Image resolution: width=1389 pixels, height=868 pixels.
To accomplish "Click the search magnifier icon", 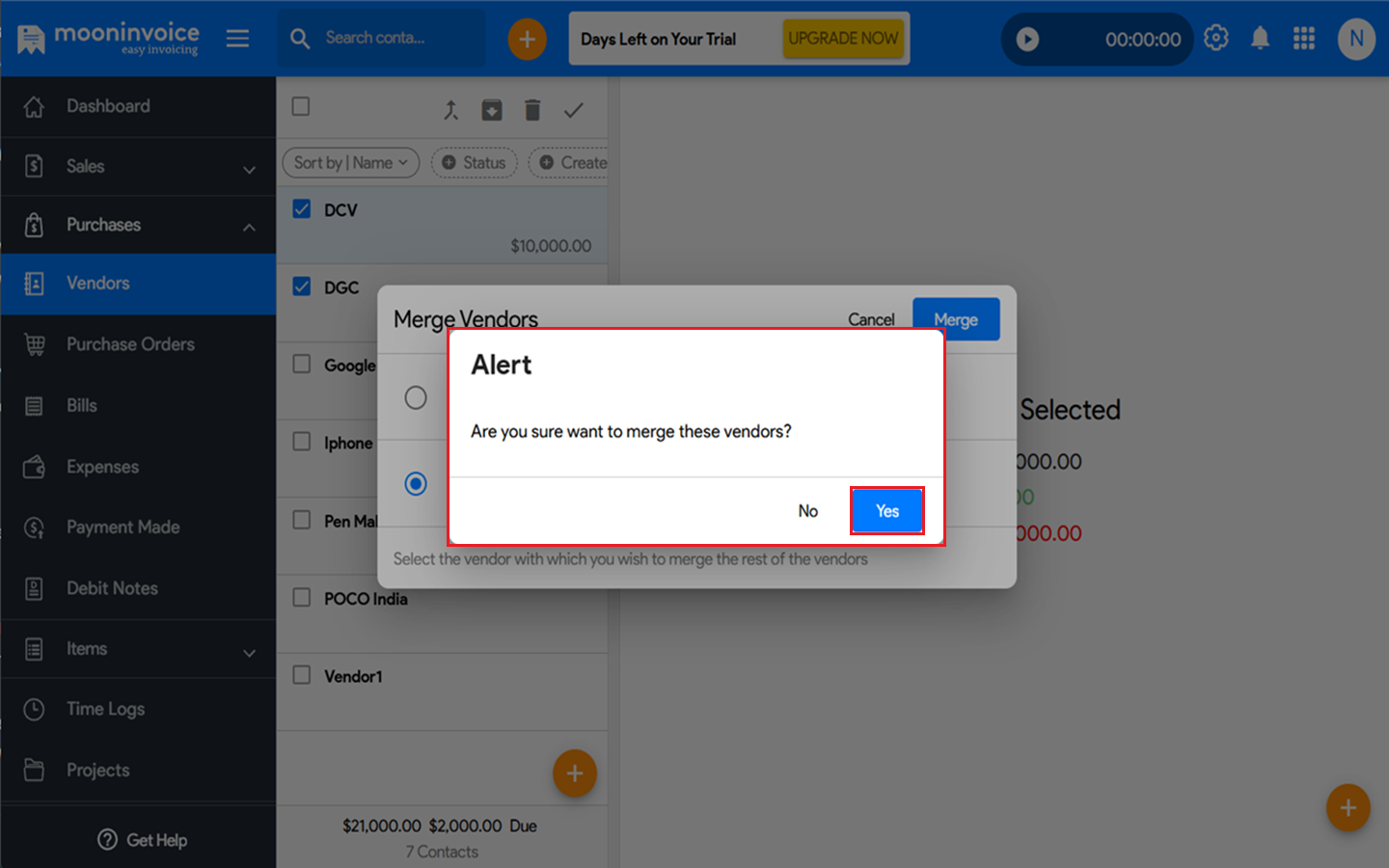I will tap(300, 39).
